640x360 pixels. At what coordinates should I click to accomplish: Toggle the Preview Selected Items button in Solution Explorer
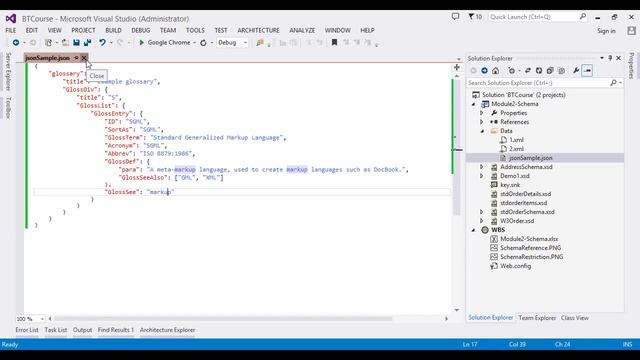pyautogui.click(x=587, y=71)
